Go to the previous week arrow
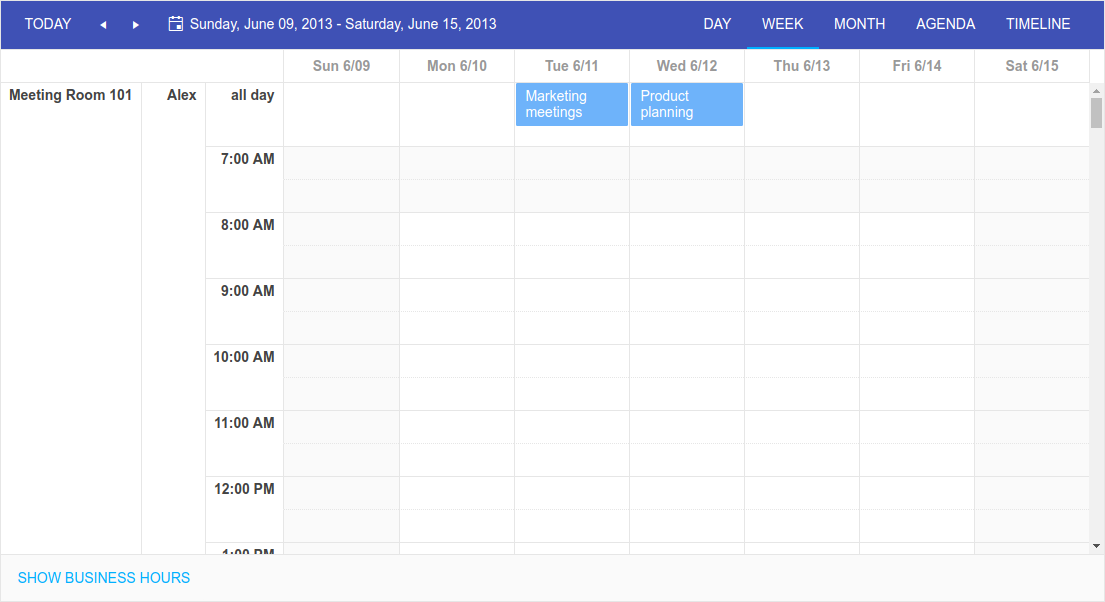 click(103, 25)
